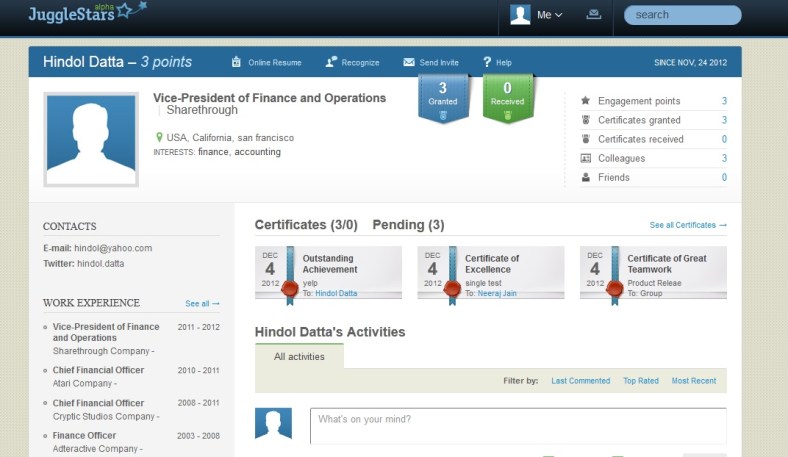Screen dimensions: 788x457
Task: Click the Help question mark icon
Action: (x=487, y=62)
